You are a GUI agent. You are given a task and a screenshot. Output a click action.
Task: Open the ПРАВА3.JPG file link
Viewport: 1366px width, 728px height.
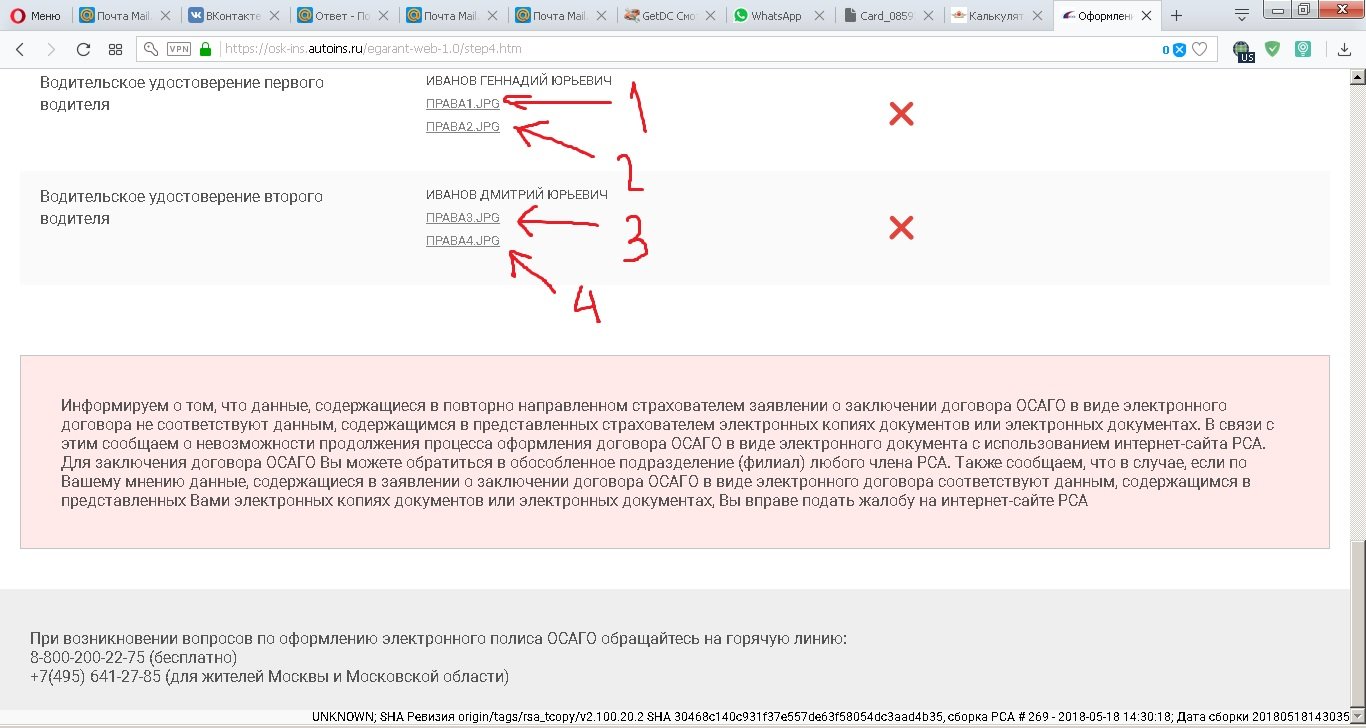tap(463, 217)
